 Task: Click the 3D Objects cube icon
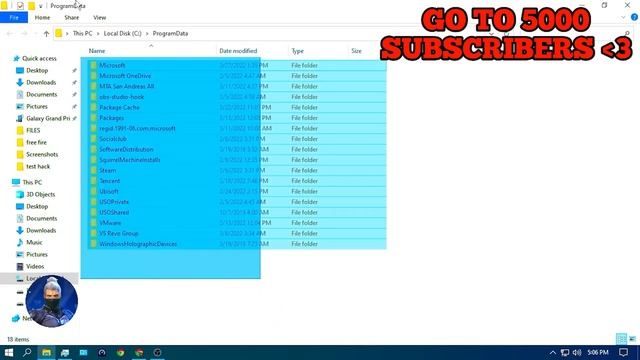click(20, 195)
